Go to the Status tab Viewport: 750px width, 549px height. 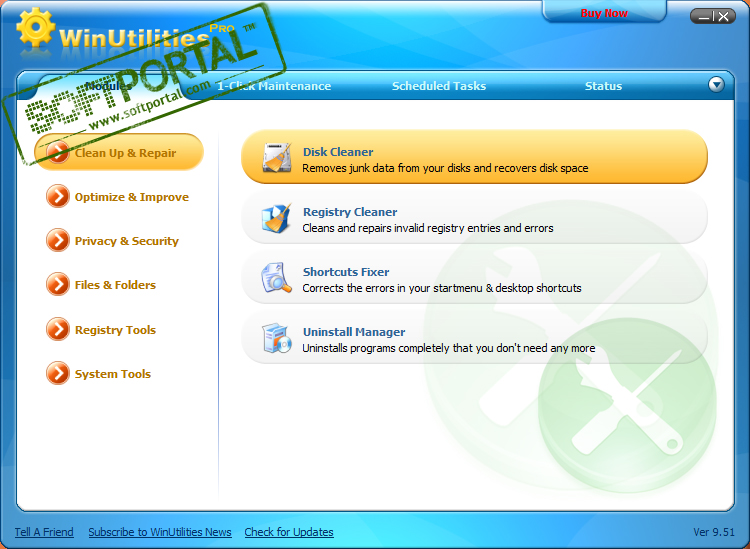click(603, 86)
